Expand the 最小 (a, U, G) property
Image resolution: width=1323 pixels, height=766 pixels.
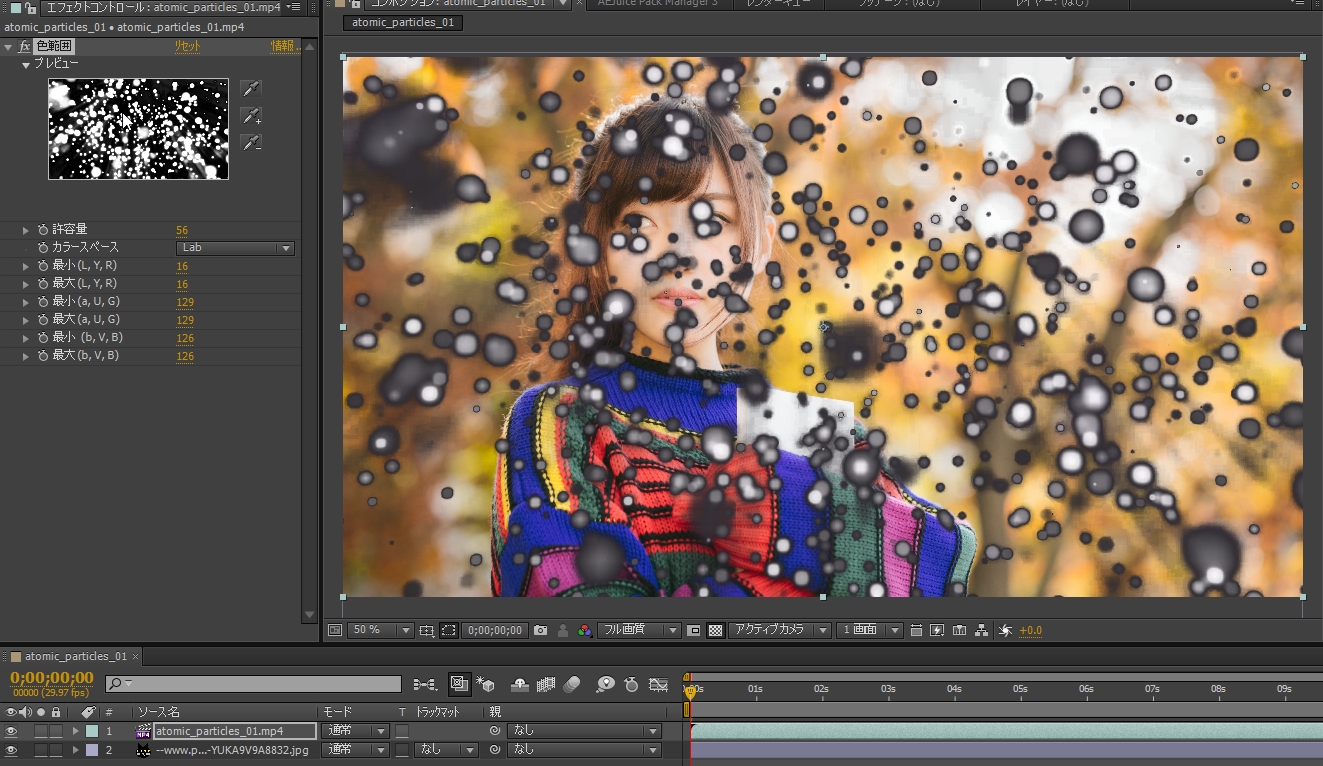(26, 302)
